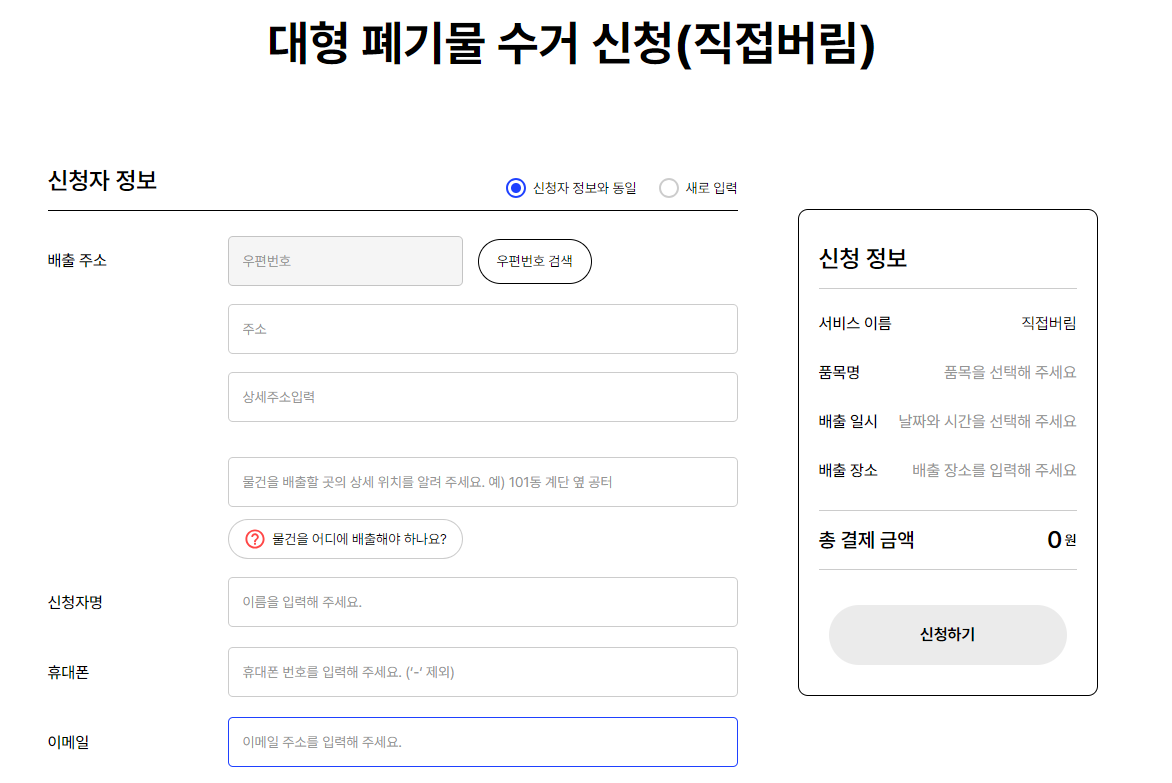Select the 상세주소입력 detailed address field

(x=483, y=396)
